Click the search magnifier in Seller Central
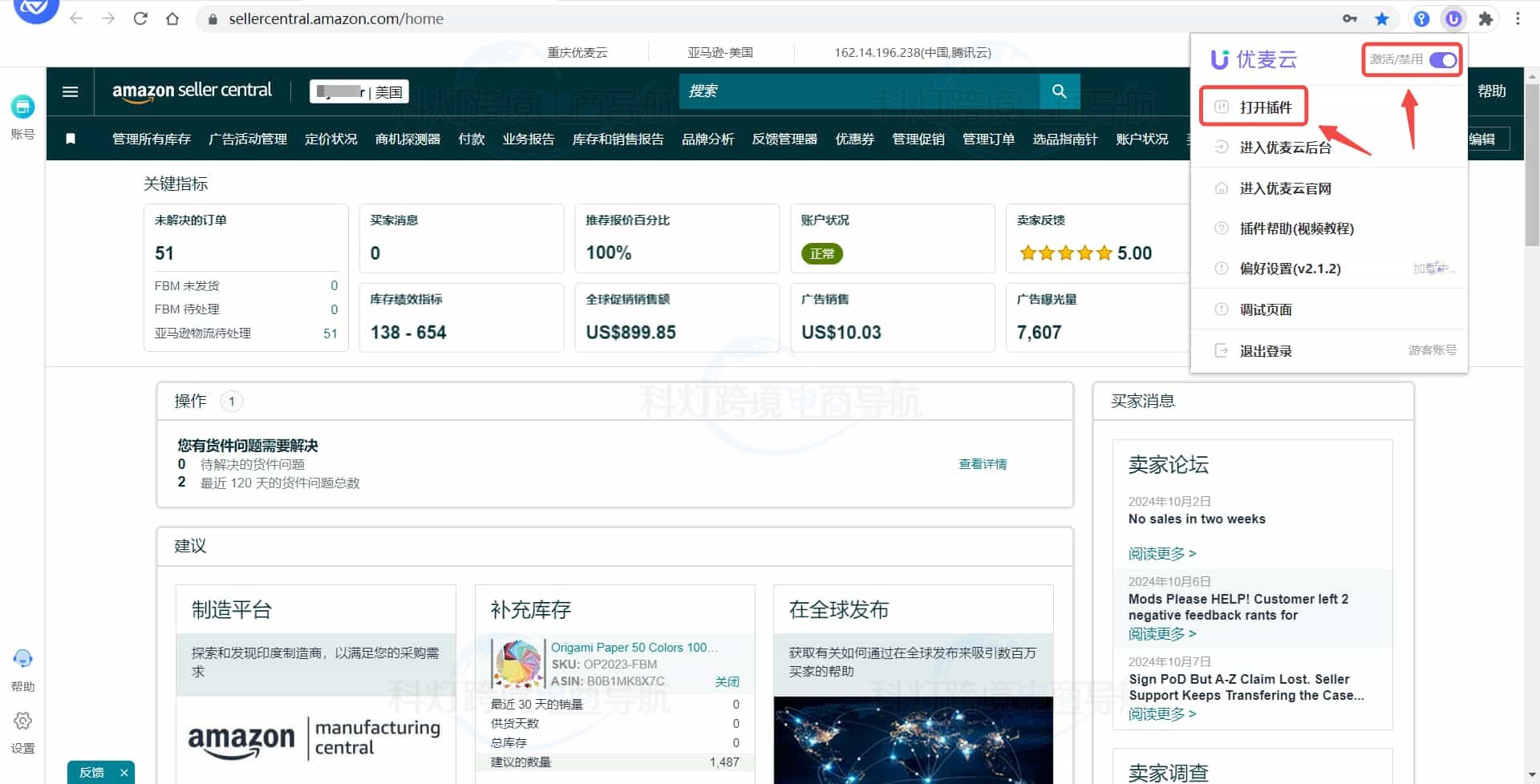Image resolution: width=1540 pixels, height=784 pixels. [x=1060, y=91]
